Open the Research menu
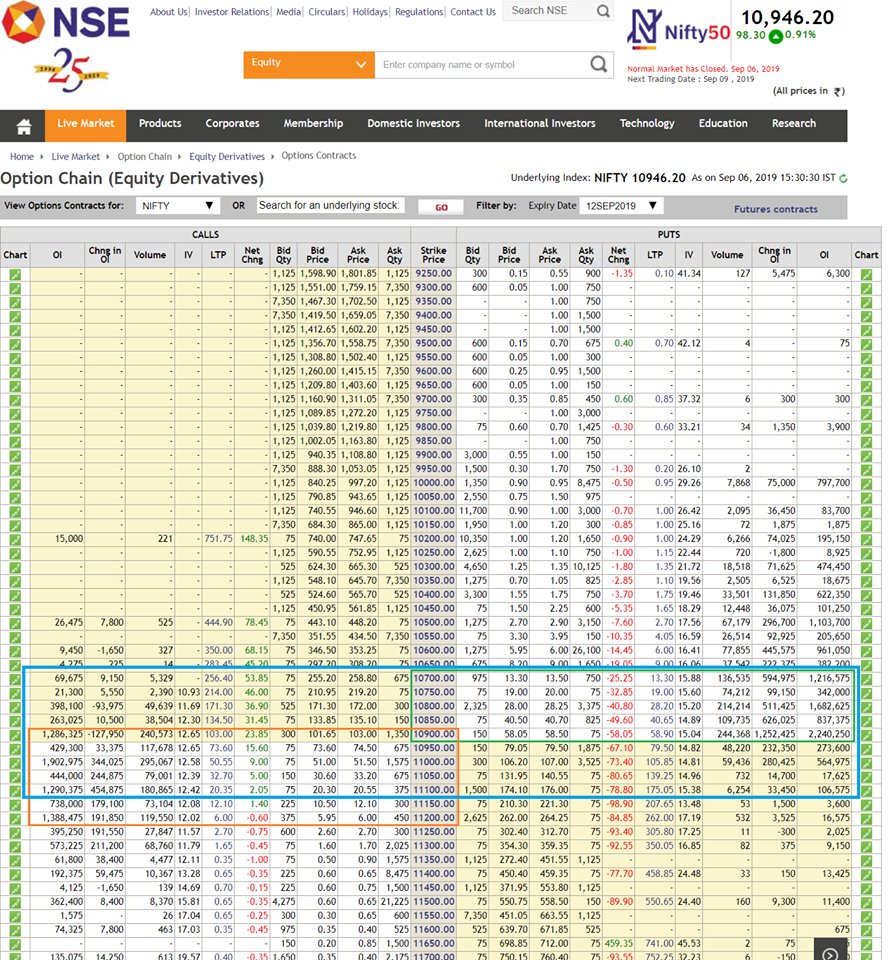The image size is (890, 960). tap(793, 124)
